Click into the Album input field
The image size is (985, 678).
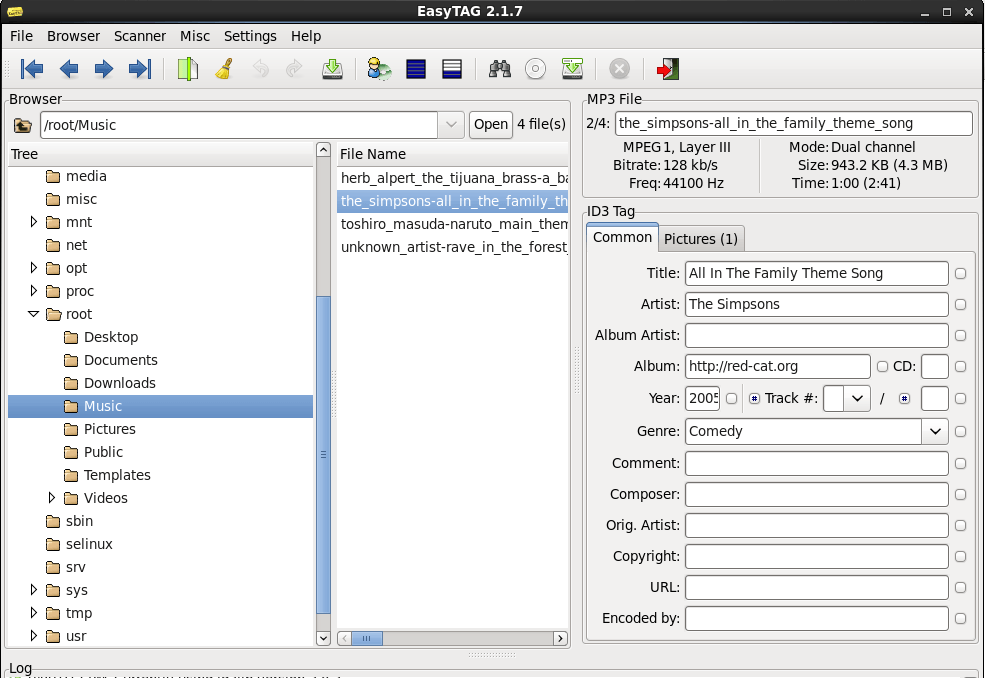point(778,366)
